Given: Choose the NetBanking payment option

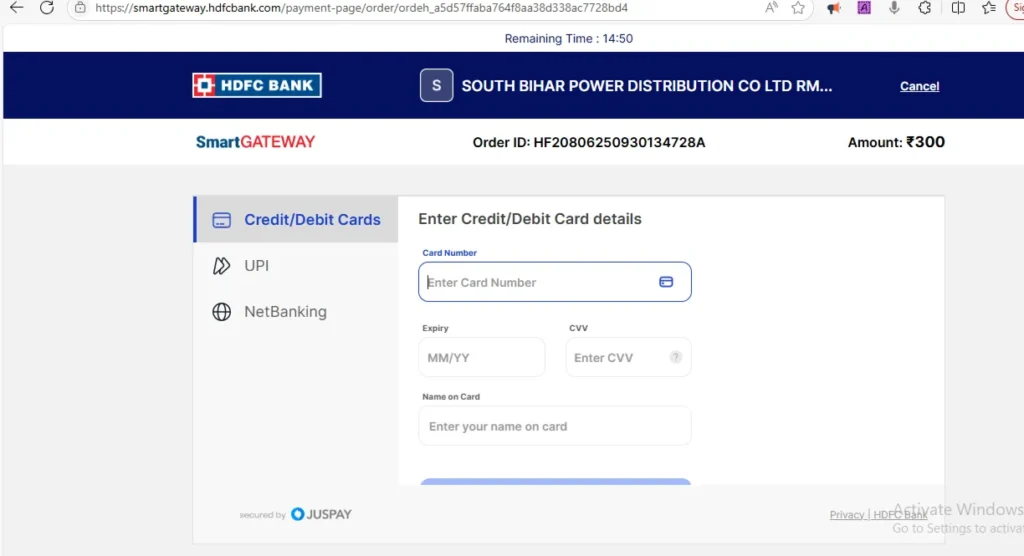Looking at the screenshot, I should [296, 312].
